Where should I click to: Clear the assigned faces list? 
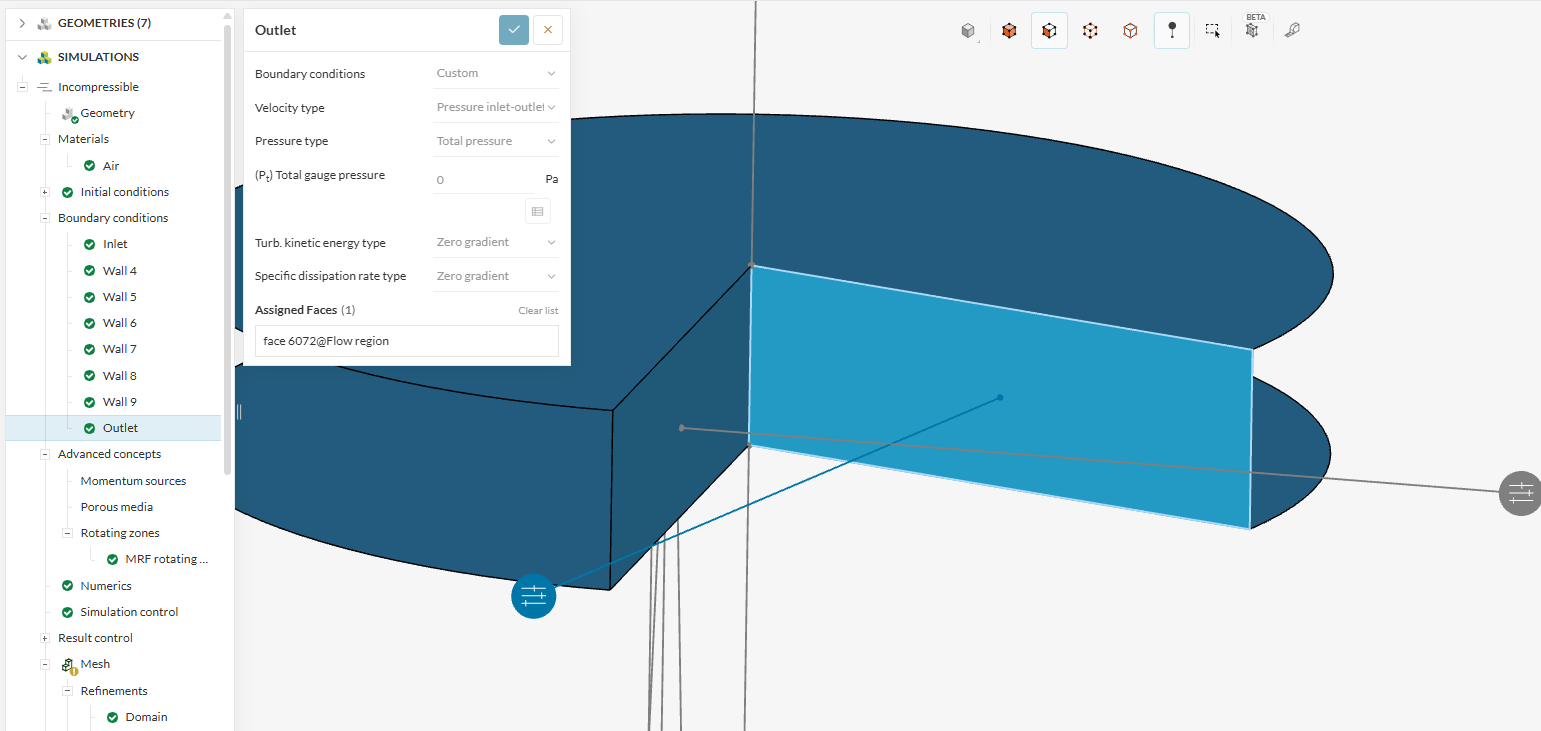click(x=538, y=311)
